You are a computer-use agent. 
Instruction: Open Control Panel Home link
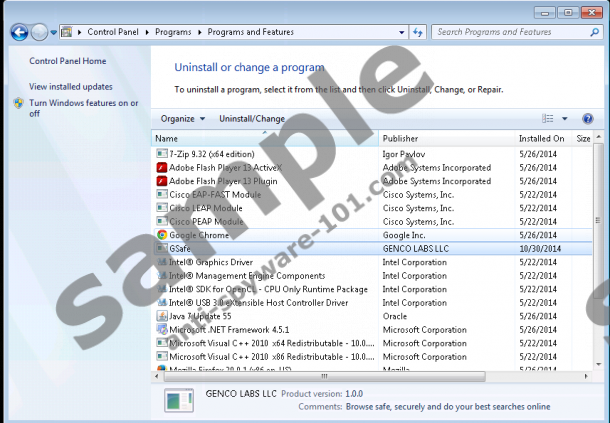(67, 61)
